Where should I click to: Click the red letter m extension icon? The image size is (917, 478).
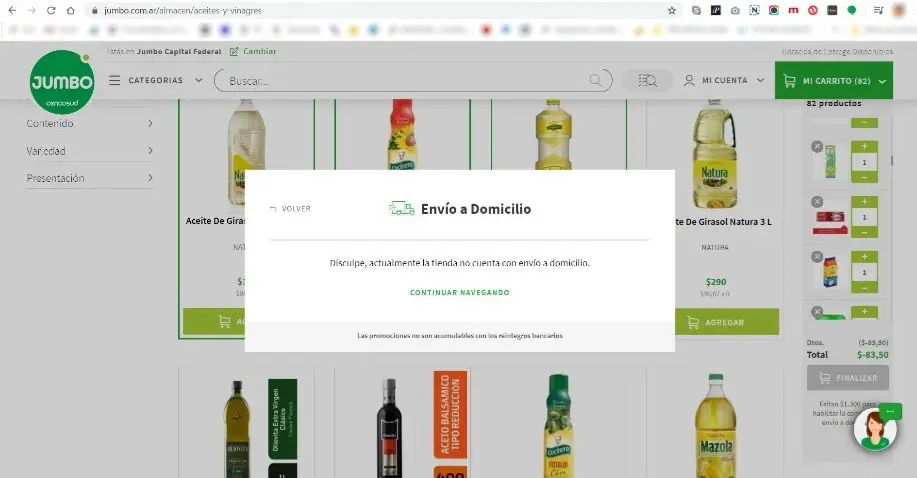793,11
